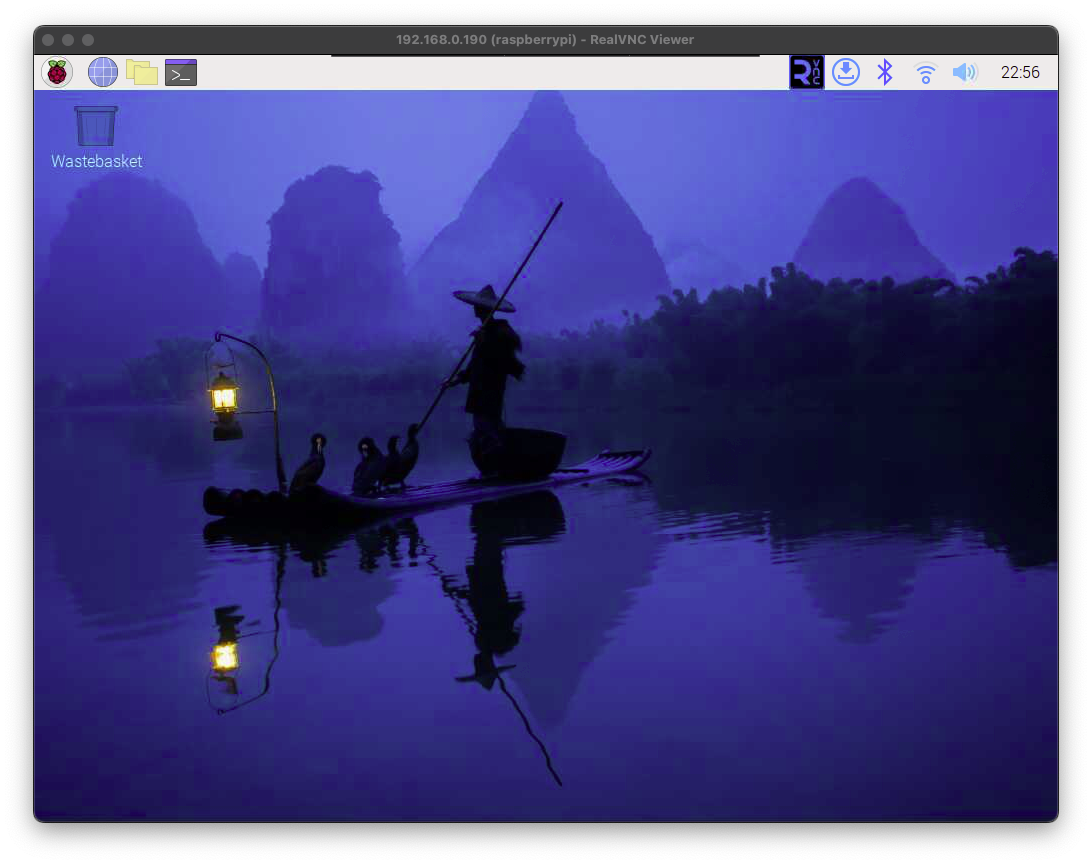Expand the Wi-Fi network list

coord(925,72)
